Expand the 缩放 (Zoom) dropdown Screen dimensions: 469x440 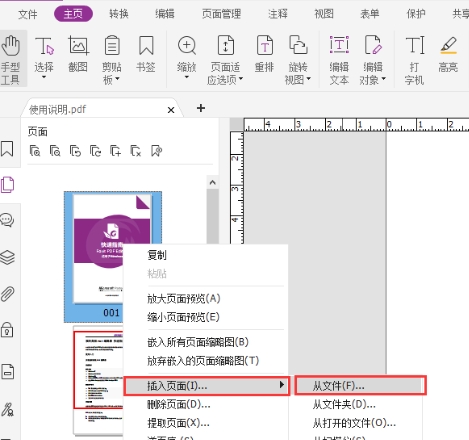(x=187, y=77)
